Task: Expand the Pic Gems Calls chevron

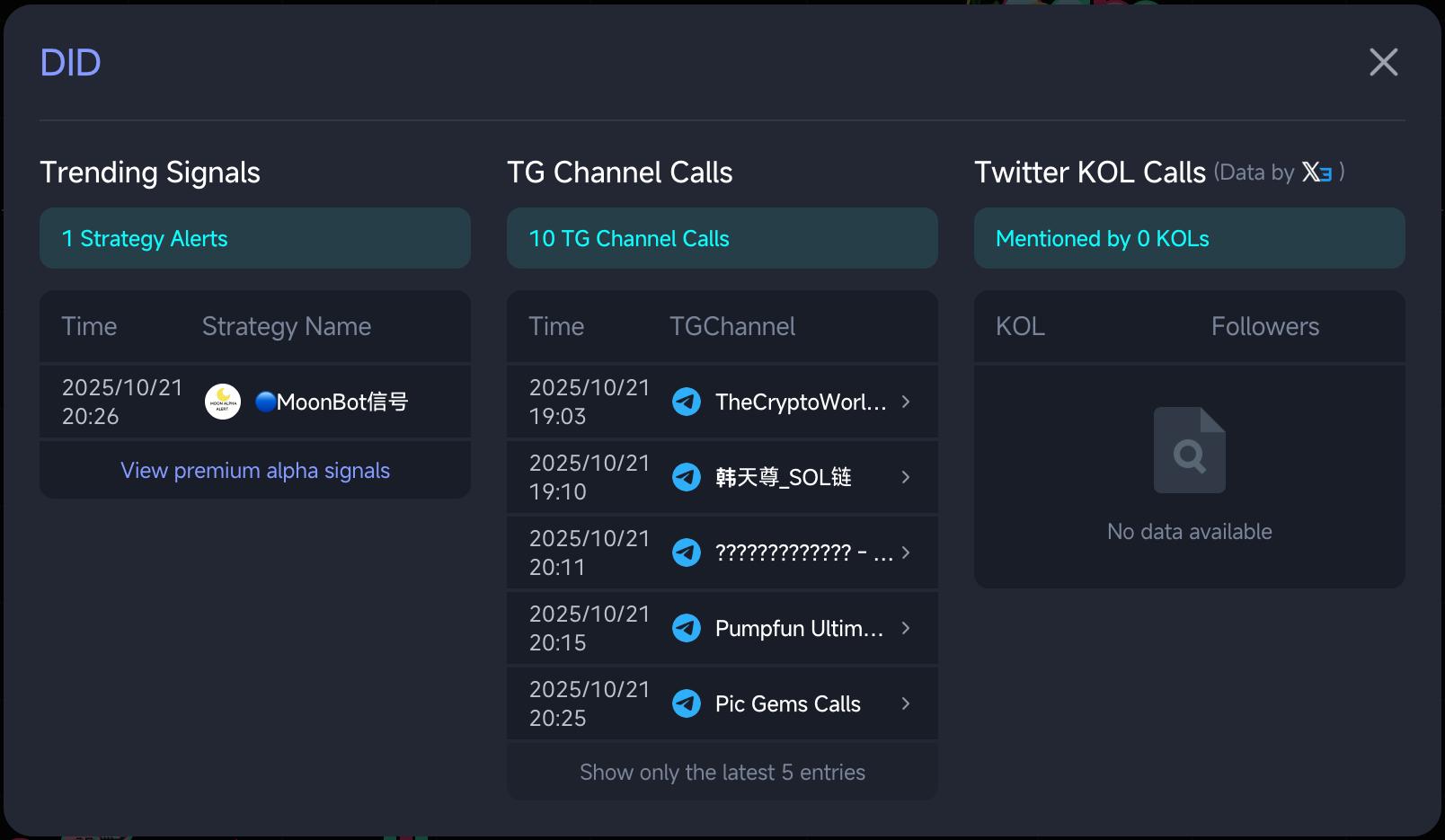Action: click(906, 703)
